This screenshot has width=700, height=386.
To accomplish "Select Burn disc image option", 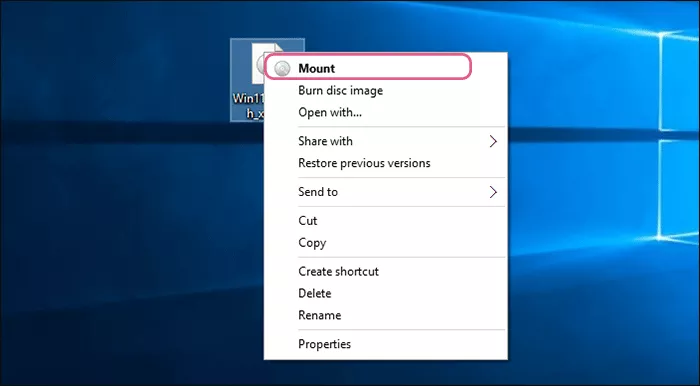I will tap(386, 91).
